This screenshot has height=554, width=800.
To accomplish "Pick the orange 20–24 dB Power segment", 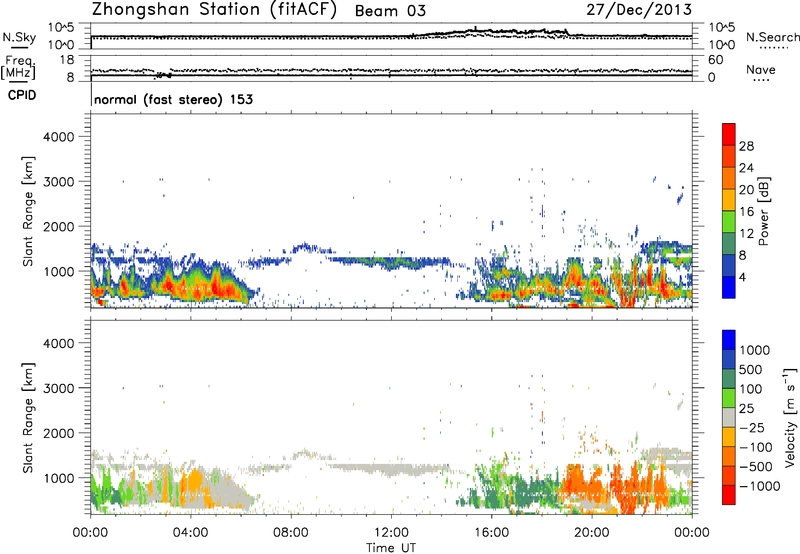I will pyautogui.click(x=729, y=178).
